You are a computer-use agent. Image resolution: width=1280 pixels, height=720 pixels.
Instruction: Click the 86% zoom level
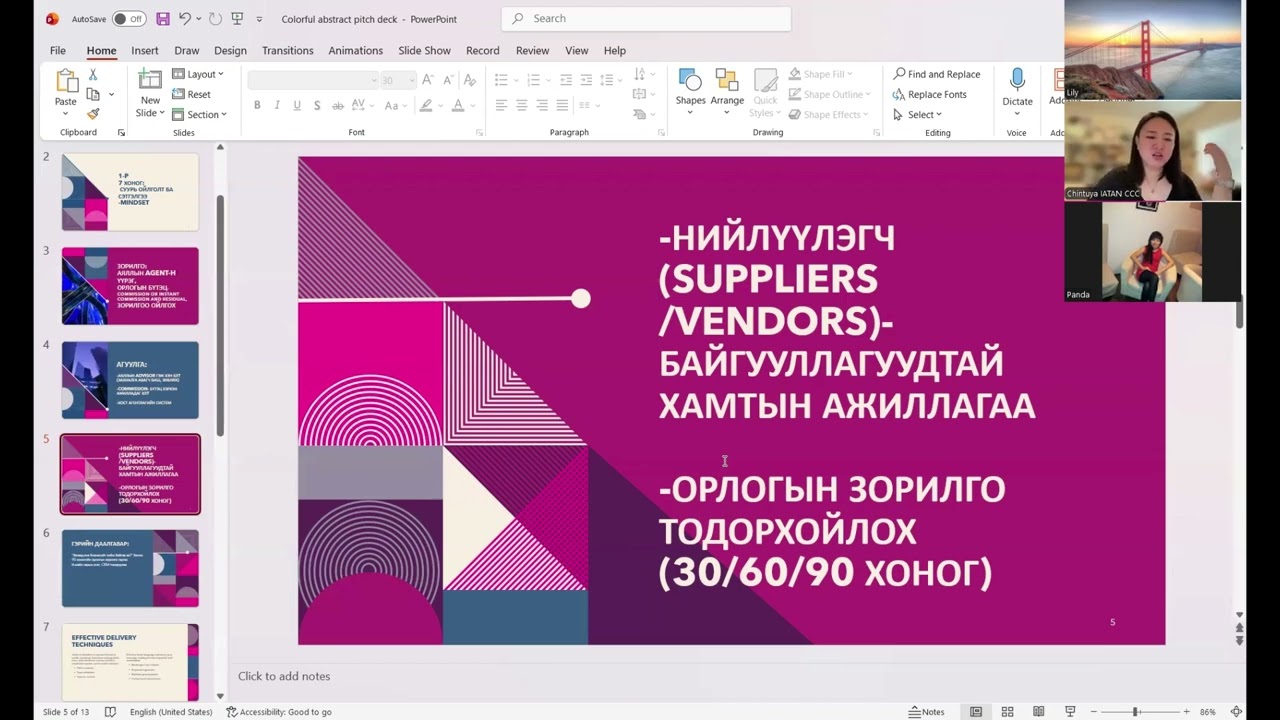1208,712
